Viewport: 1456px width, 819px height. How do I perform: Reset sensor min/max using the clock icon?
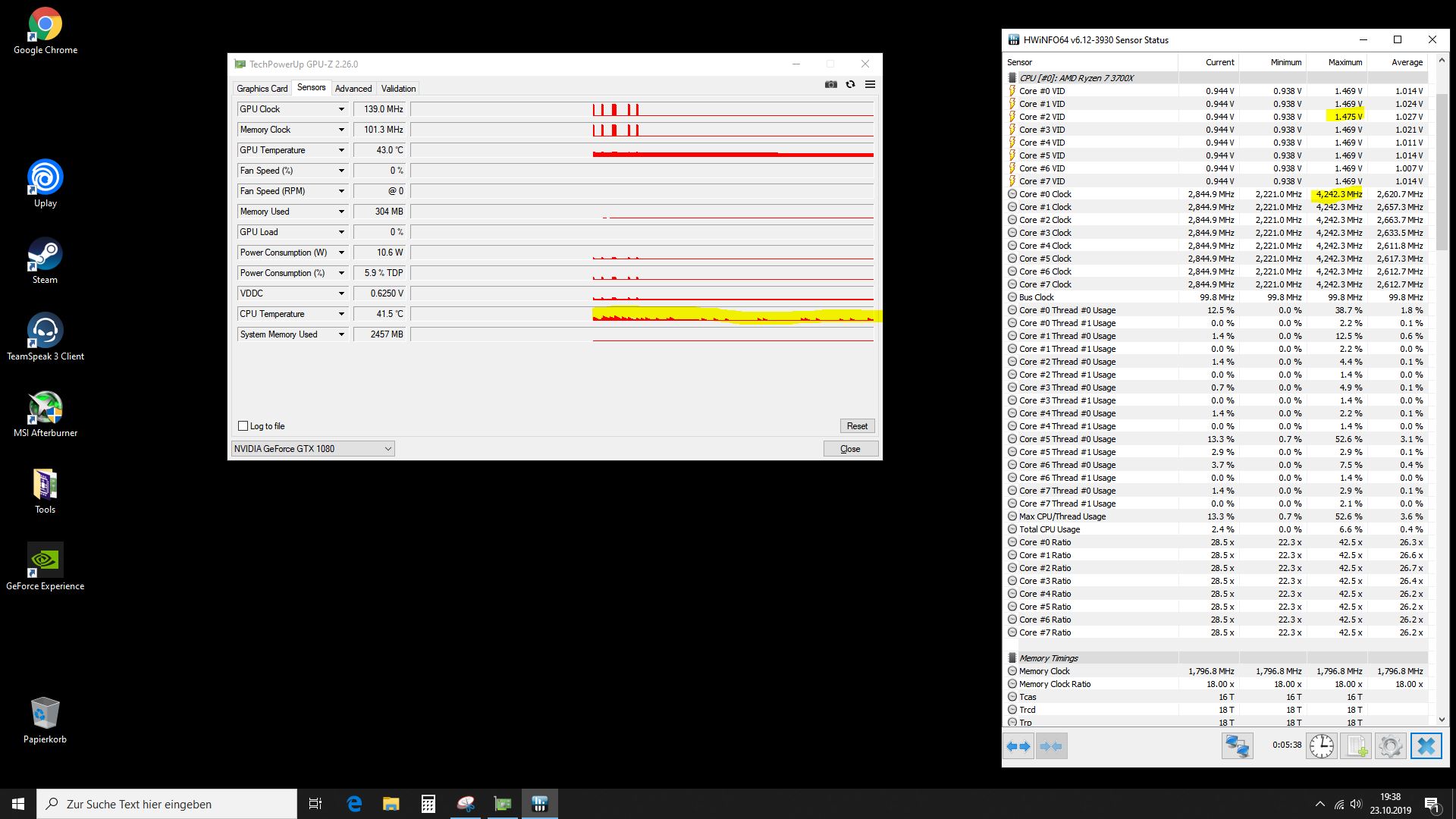coord(1322,746)
